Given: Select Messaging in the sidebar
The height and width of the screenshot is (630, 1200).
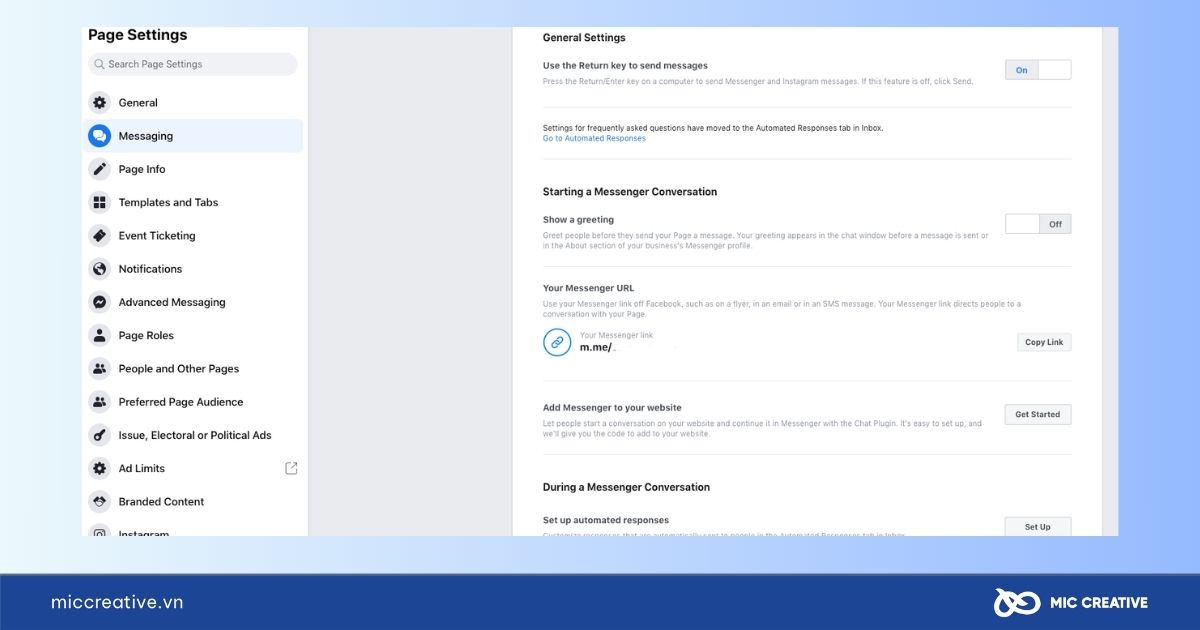Looking at the screenshot, I should [x=193, y=136].
